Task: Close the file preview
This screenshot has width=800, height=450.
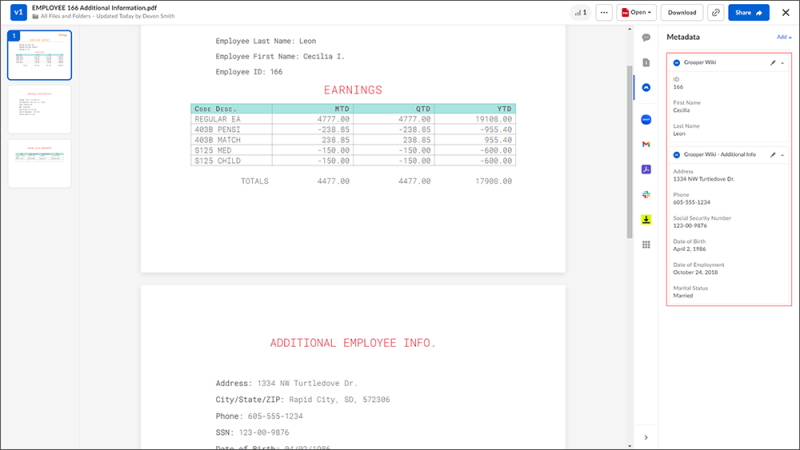Action: (786, 13)
